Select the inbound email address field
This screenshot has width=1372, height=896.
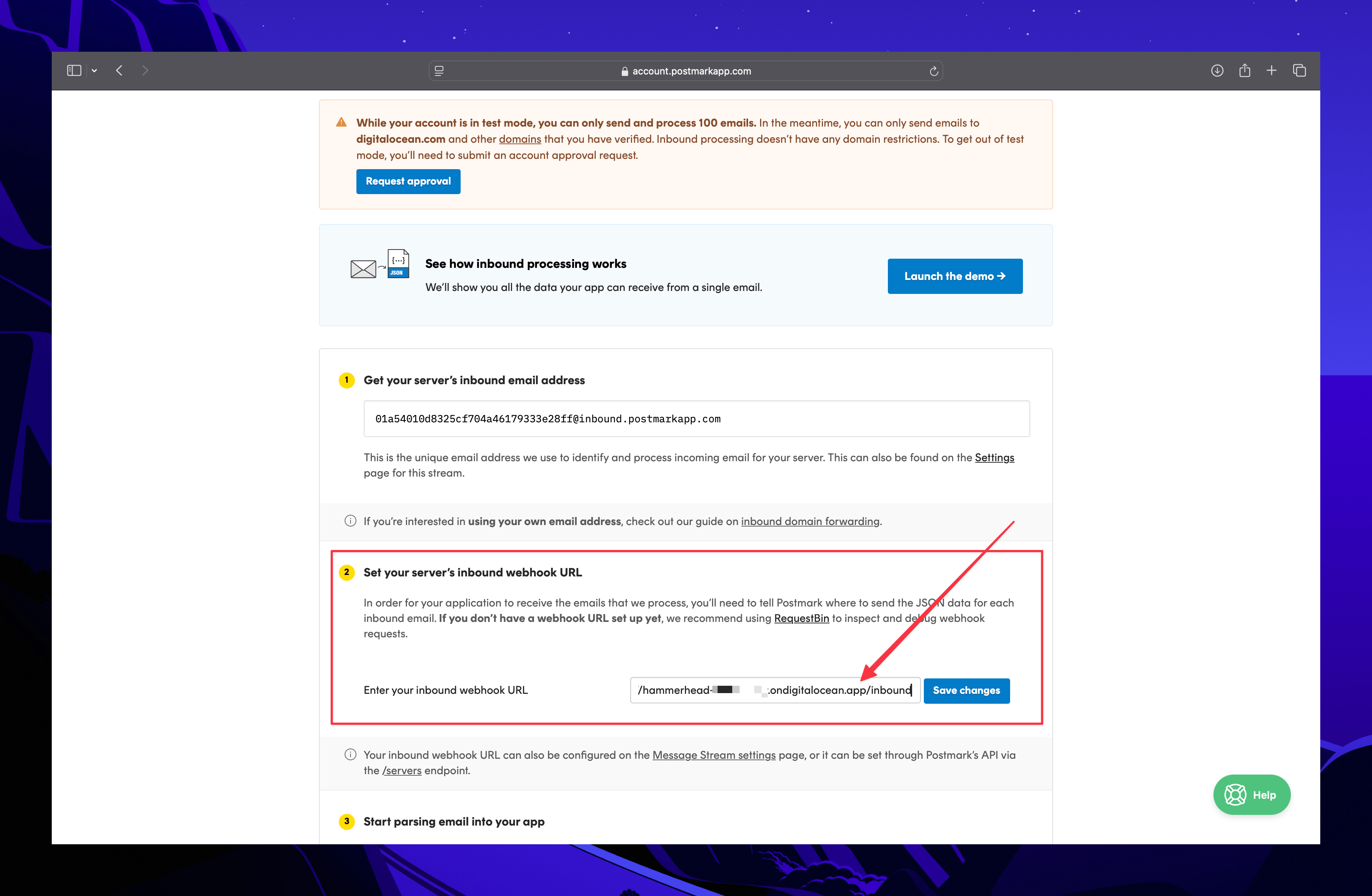tap(696, 419)
